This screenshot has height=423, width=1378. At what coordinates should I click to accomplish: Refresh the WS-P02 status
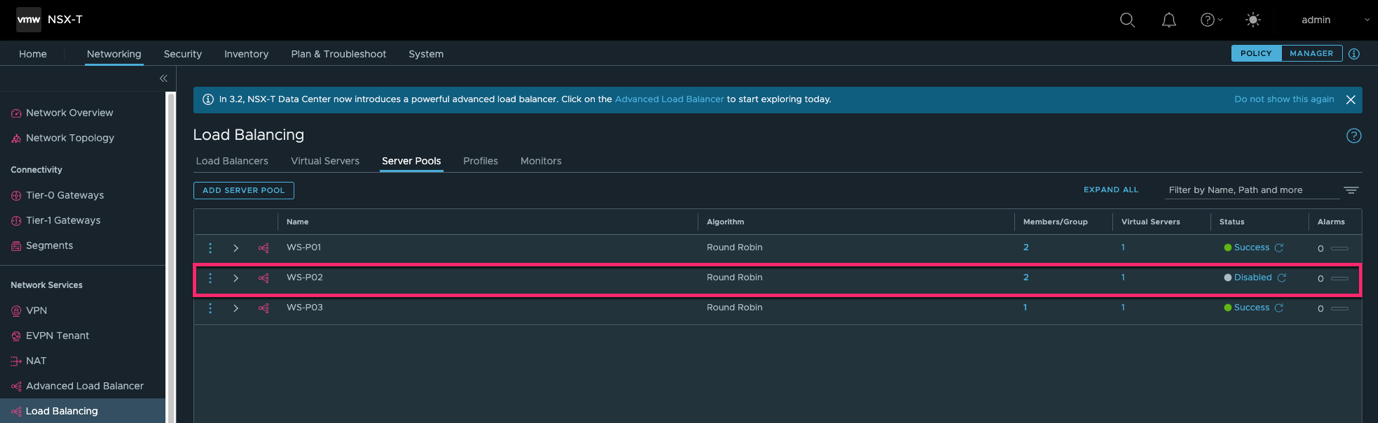point(1282,278)
